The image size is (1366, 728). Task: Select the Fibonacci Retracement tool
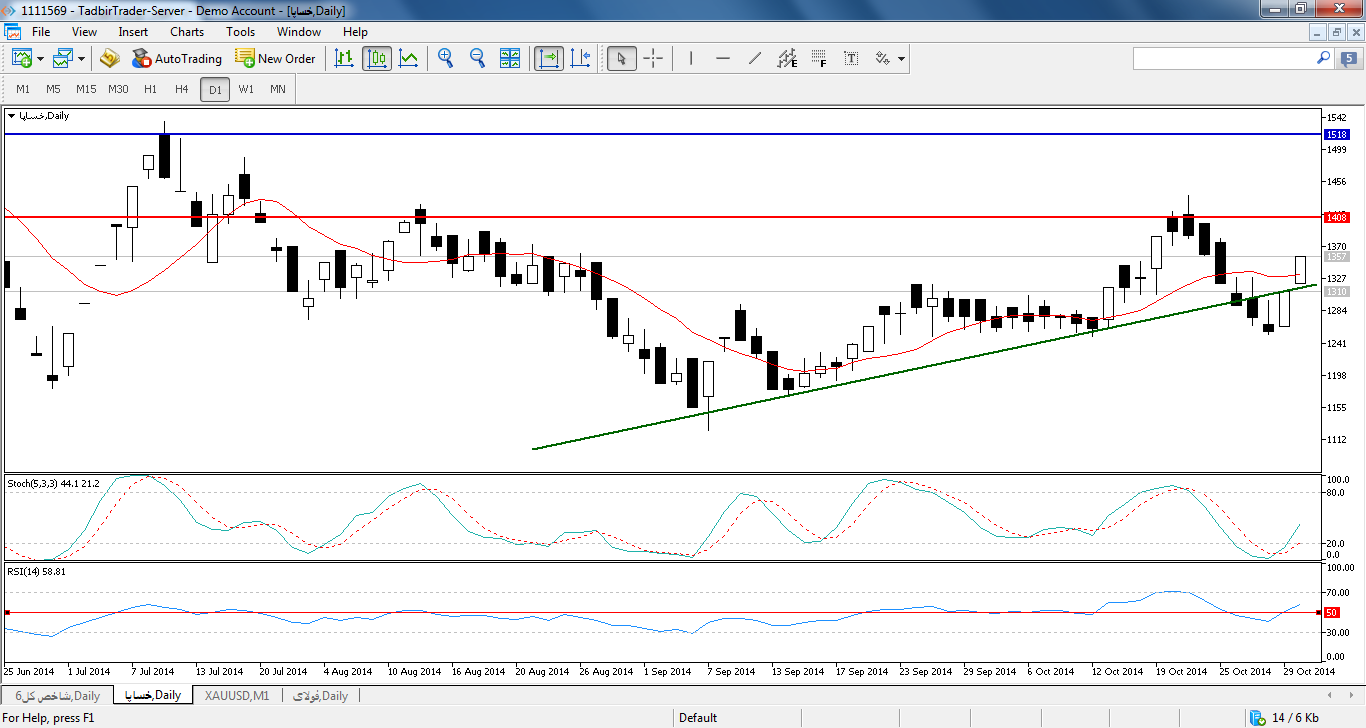pyautogui.click(x=819, y=58)
